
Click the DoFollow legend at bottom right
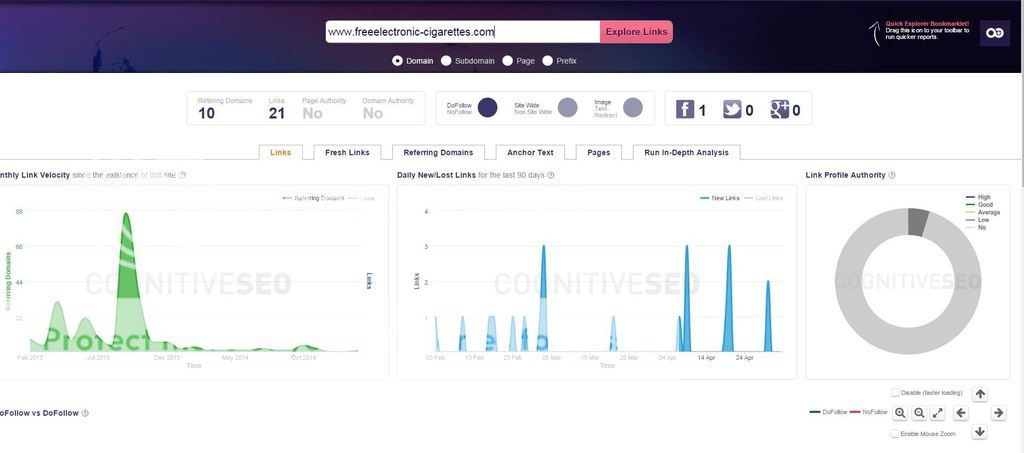[827, 412]
